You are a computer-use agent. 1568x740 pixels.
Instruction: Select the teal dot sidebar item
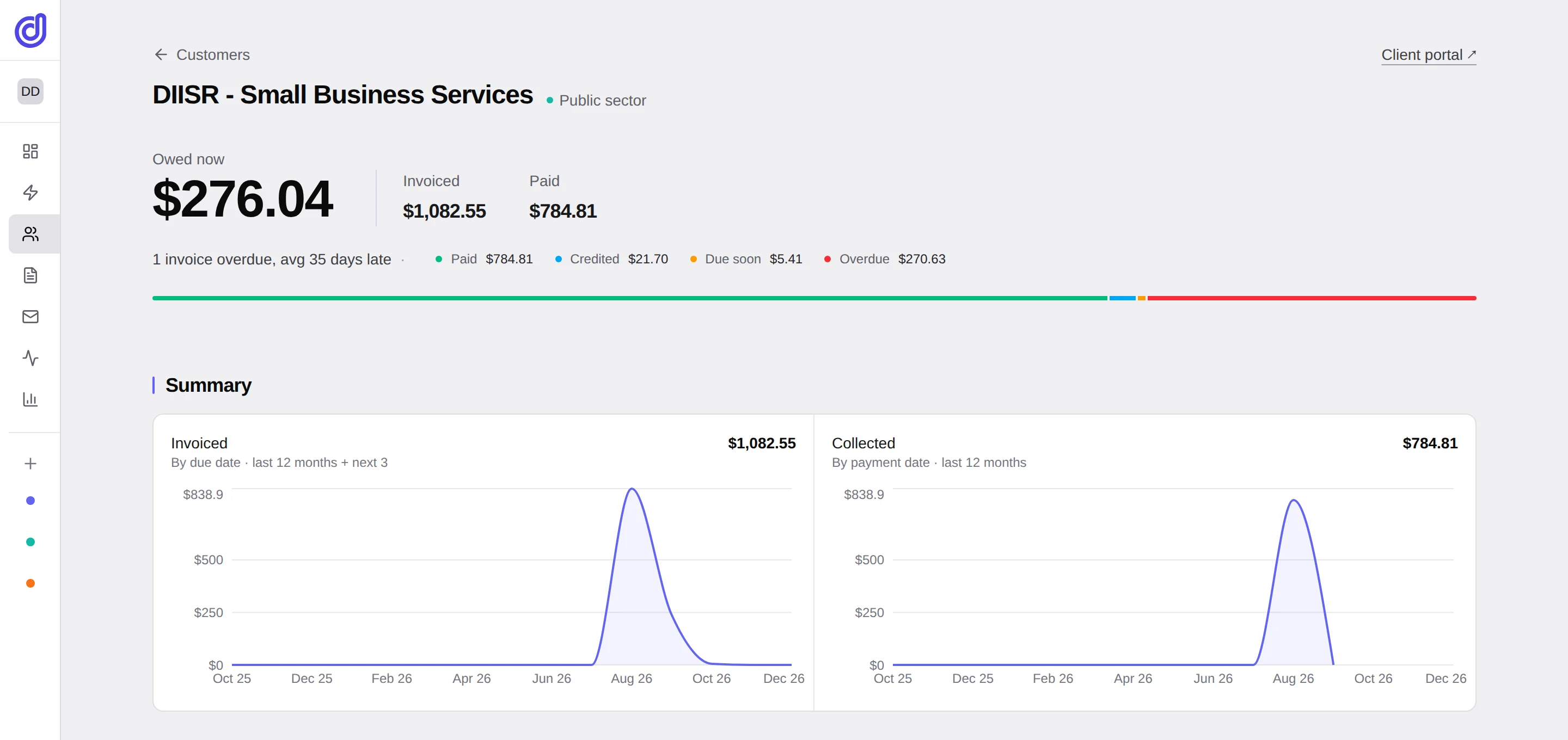pos(30,541)
